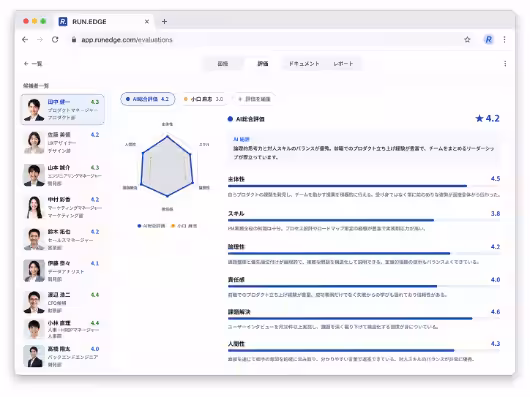Click the 4.2 star rating at top right

(x=487, y=118)
